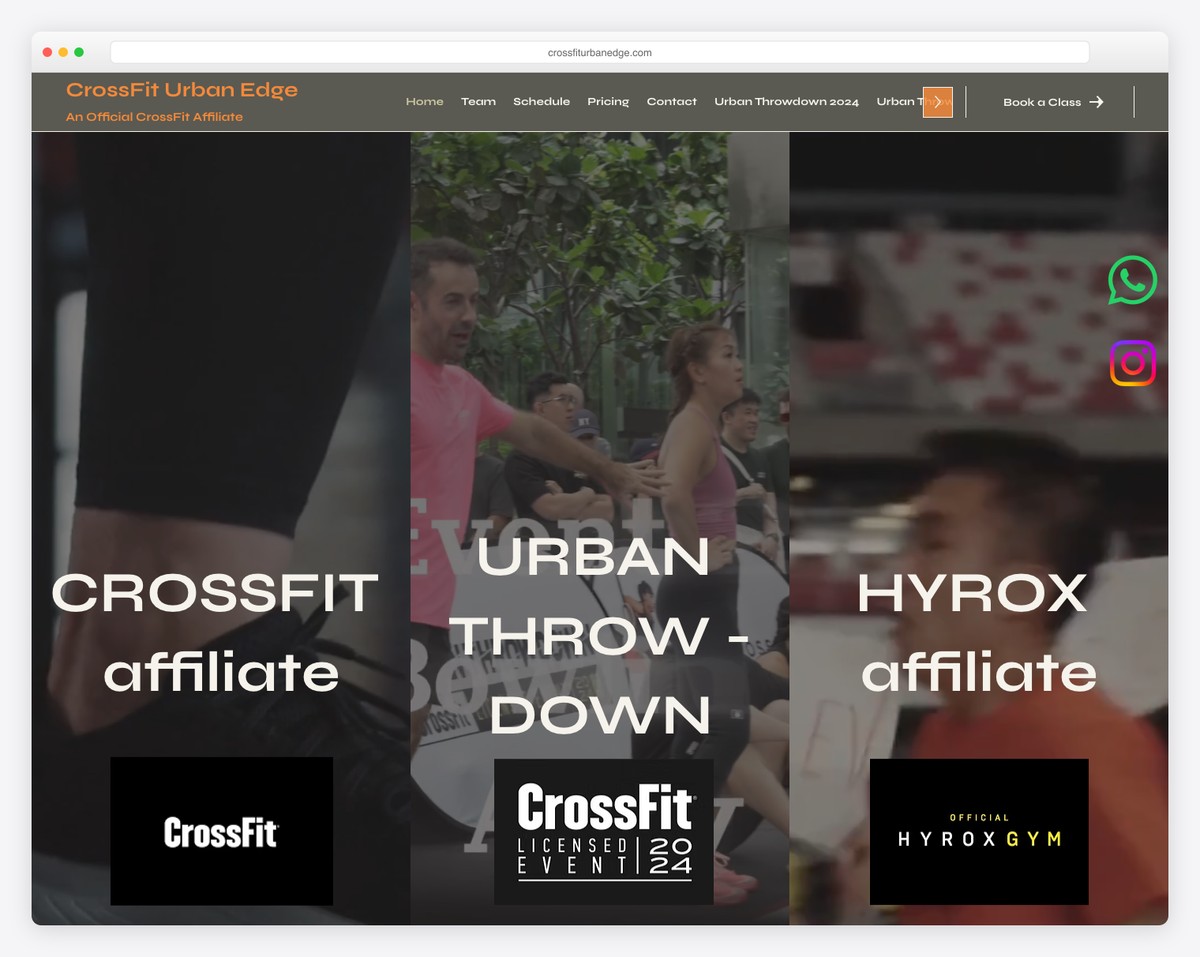
Task: Click the URBAN THROW-DOWN hero panel
Action: 600,635
